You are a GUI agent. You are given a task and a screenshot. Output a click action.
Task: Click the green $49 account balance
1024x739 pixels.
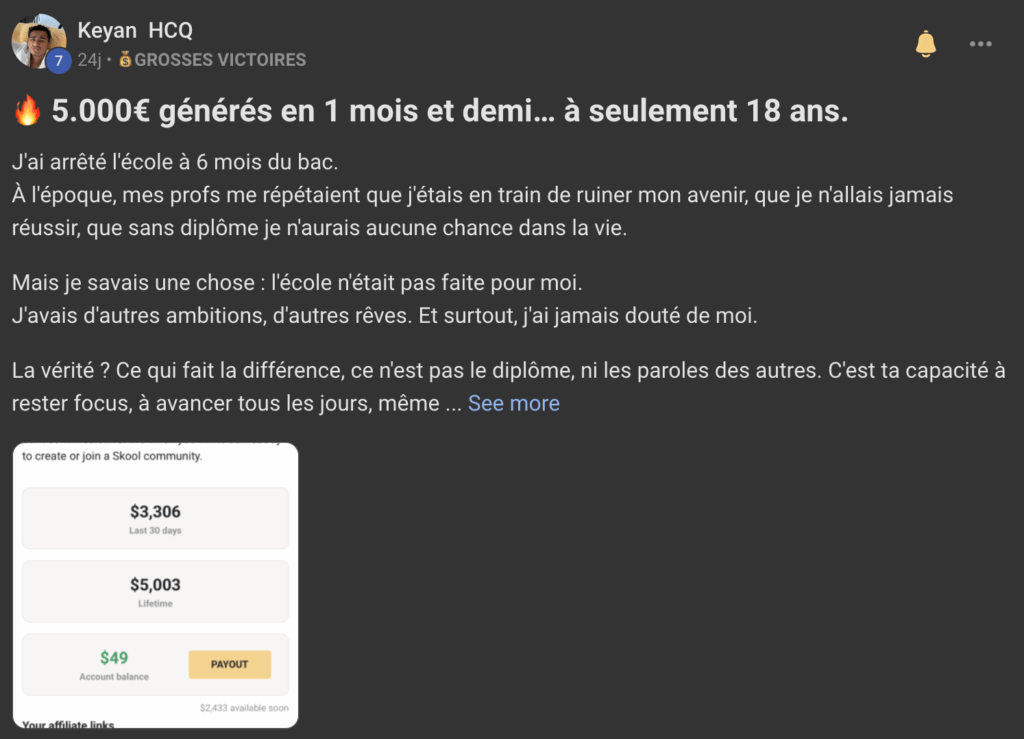114,658
